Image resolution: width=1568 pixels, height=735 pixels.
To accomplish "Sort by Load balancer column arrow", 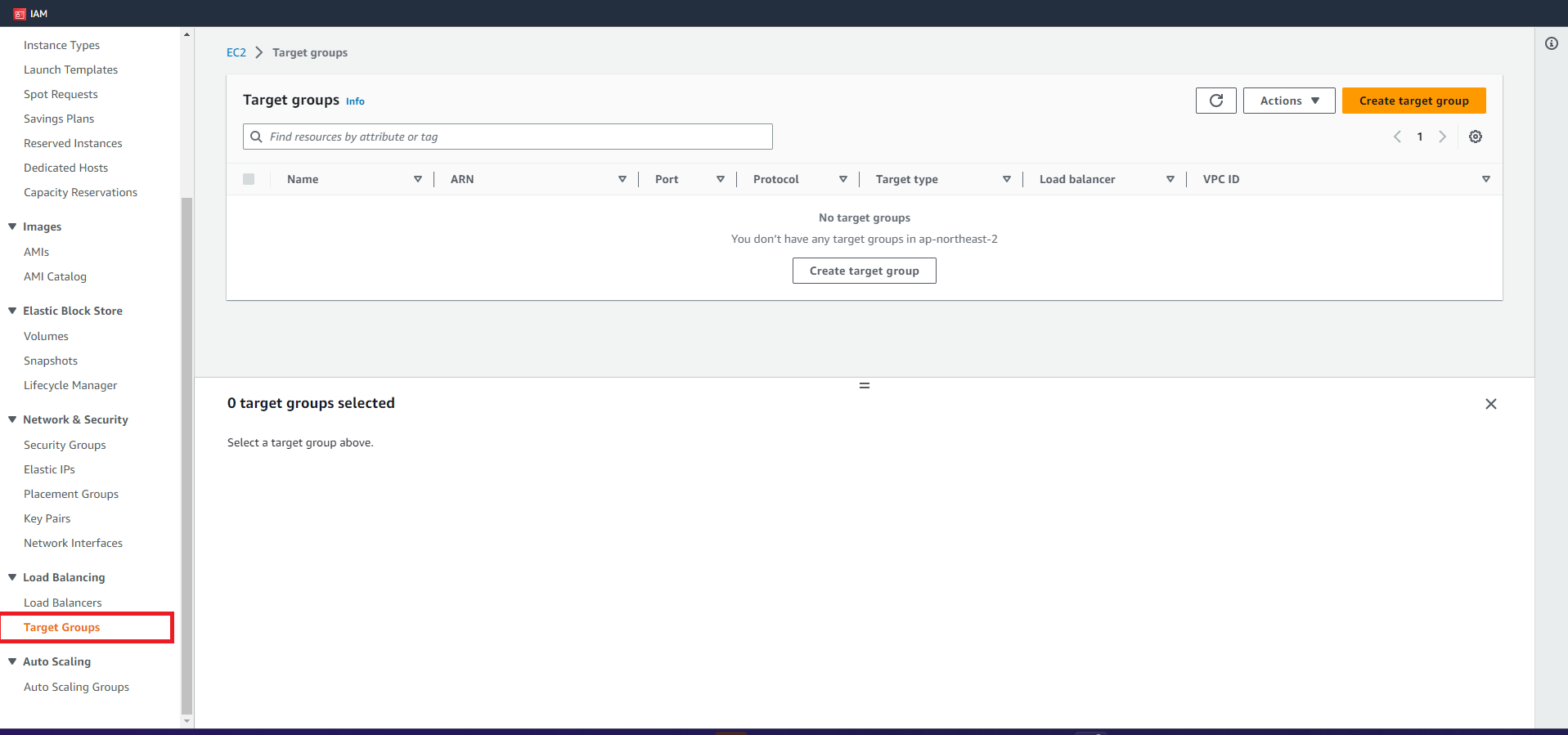I will pos(1170,179).
